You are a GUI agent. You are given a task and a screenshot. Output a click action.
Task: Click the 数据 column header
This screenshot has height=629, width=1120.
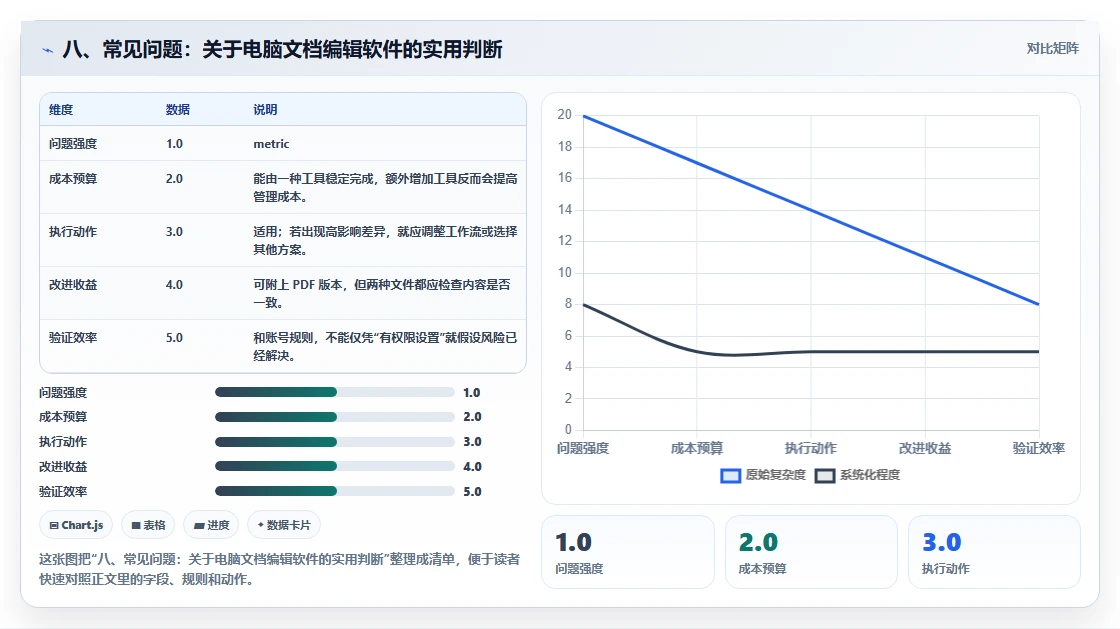(x=178, y=109)
